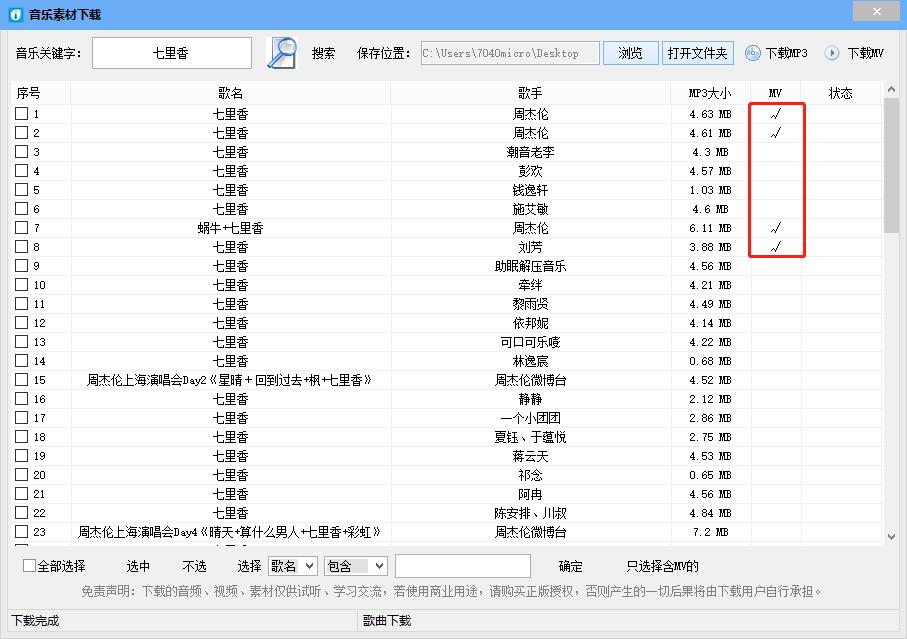Click the 搜索 search button
The image size is (907, 639).
point(322,52)
